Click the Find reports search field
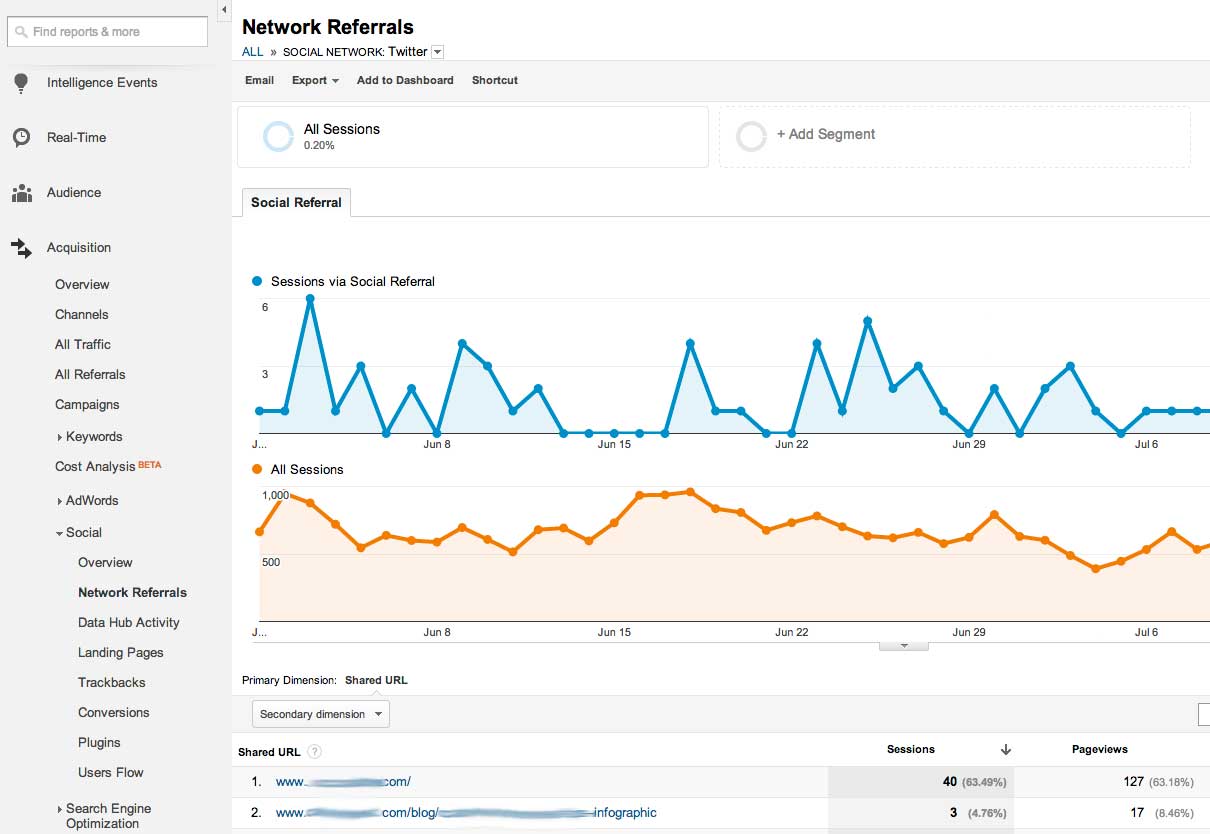This screenshot has width=1210, height=834. [107, 32]
